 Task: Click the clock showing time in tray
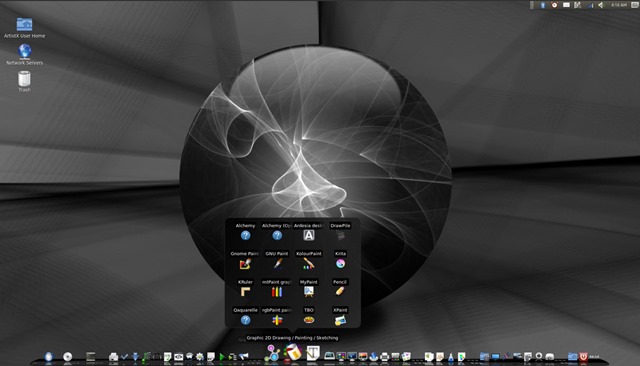[619, 5]
